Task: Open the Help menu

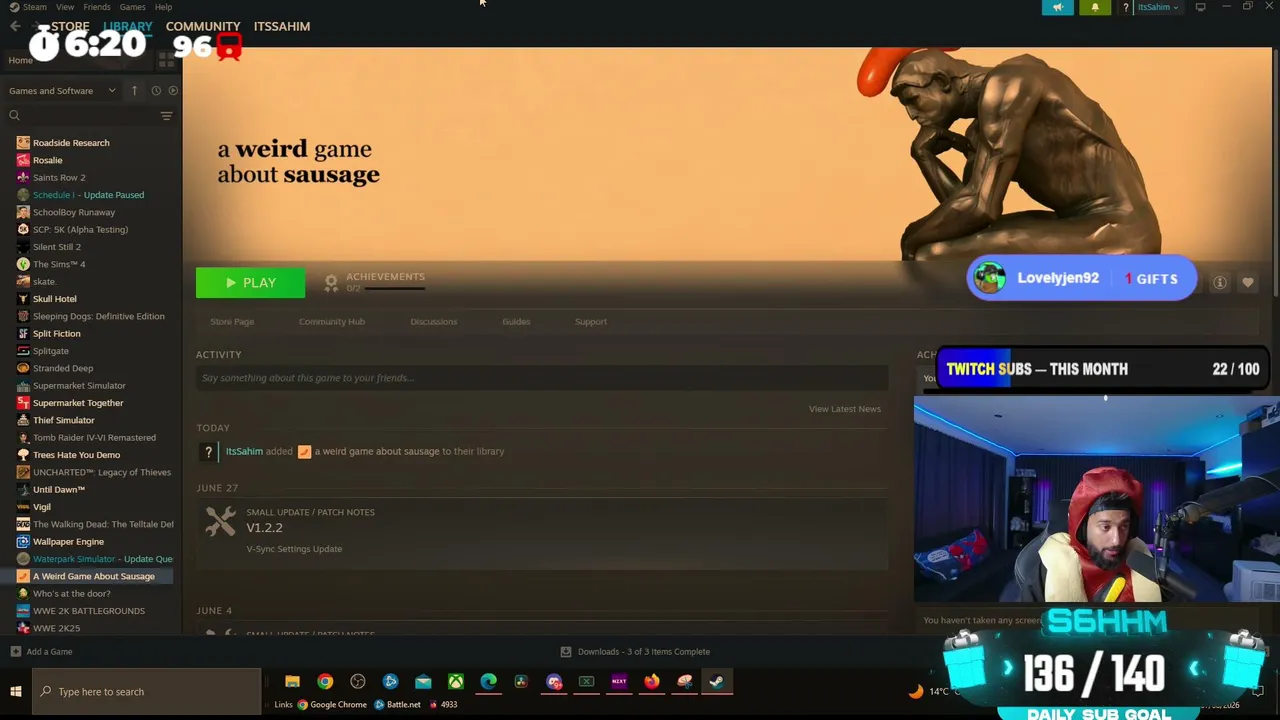Action: [x=163, y=7]
